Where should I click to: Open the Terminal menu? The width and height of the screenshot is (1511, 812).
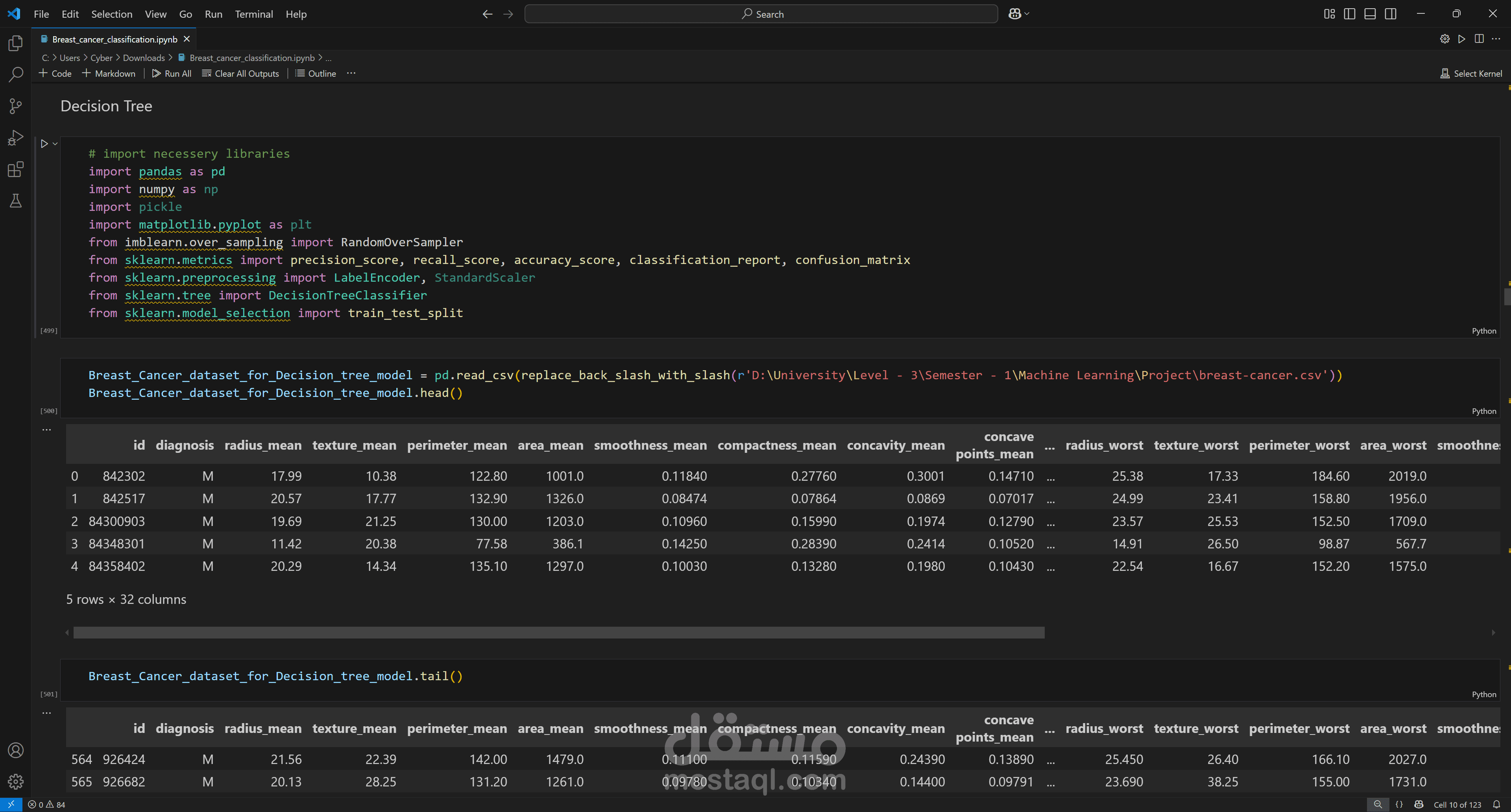click(x=253, y=14)
